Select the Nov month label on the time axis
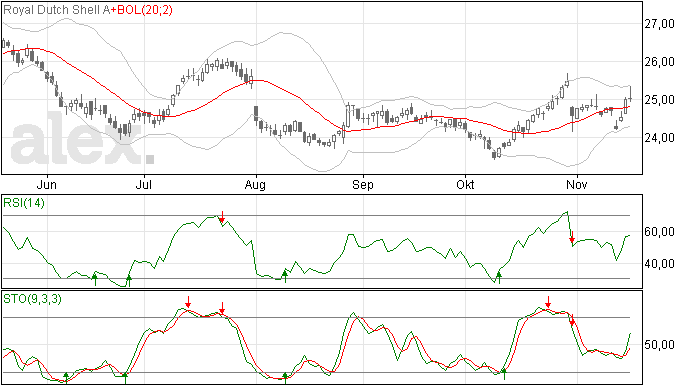 click(576, 184)
